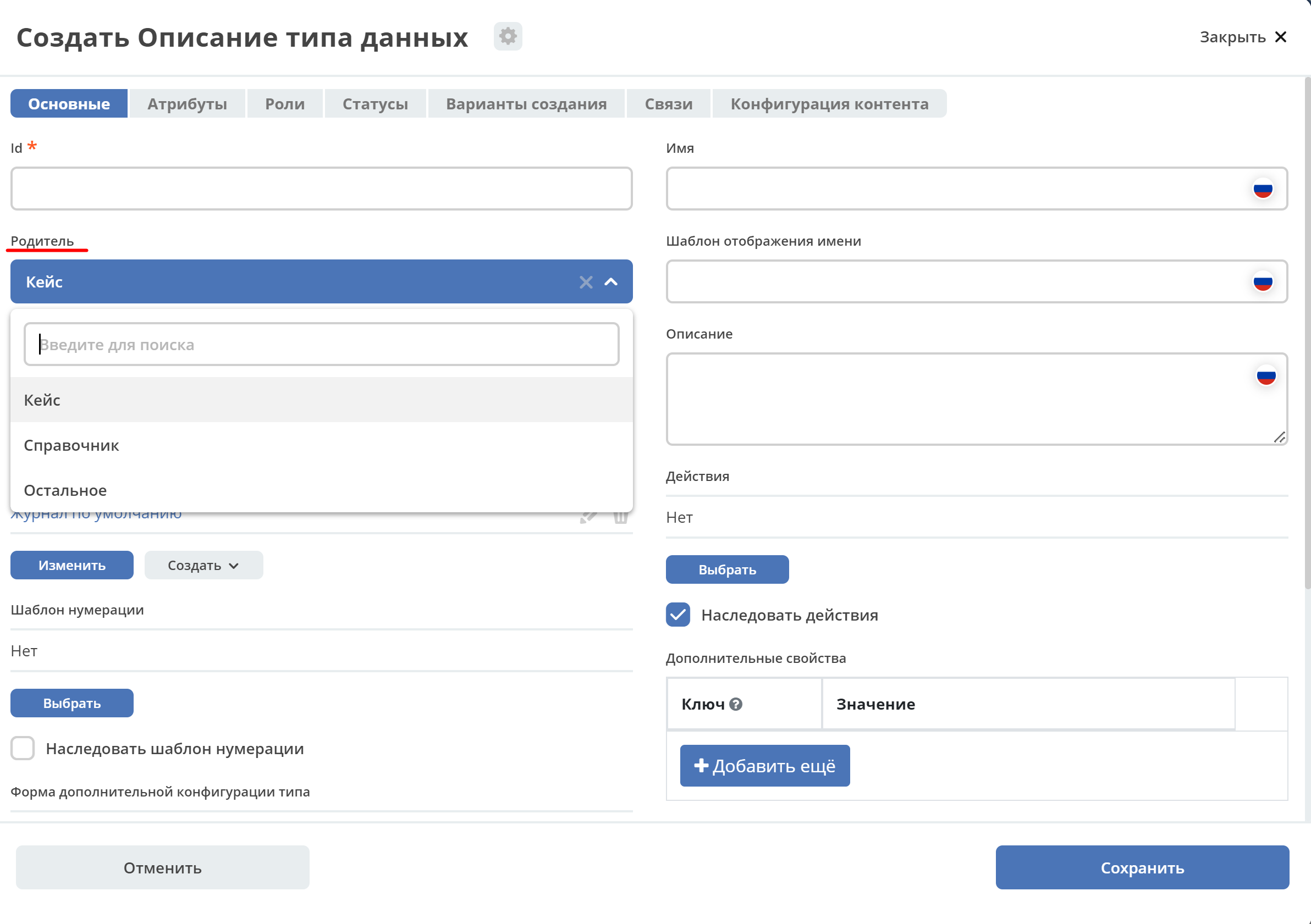Open the Варианты создания tab
The height and width of the screenshot is (924, 1311).
(526, 104)
